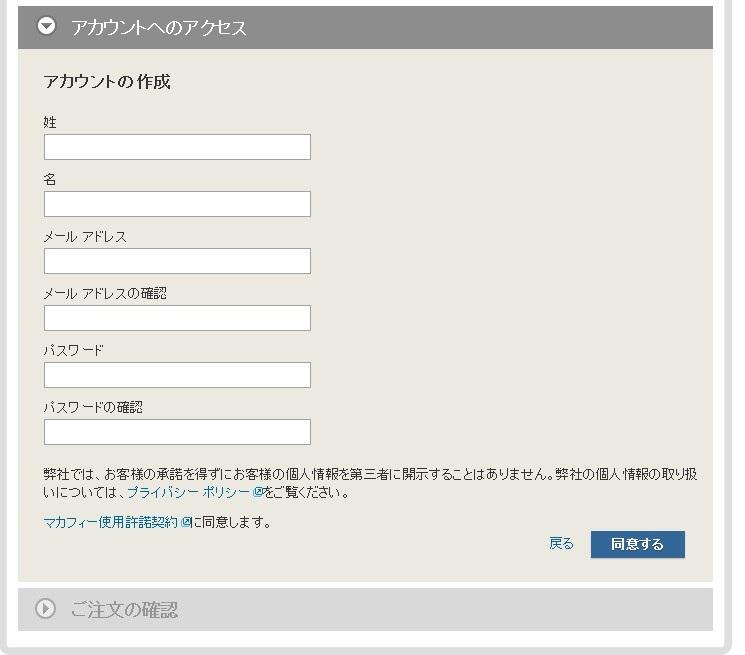Select the メール アドレスの確認 input field

(177, 318)
